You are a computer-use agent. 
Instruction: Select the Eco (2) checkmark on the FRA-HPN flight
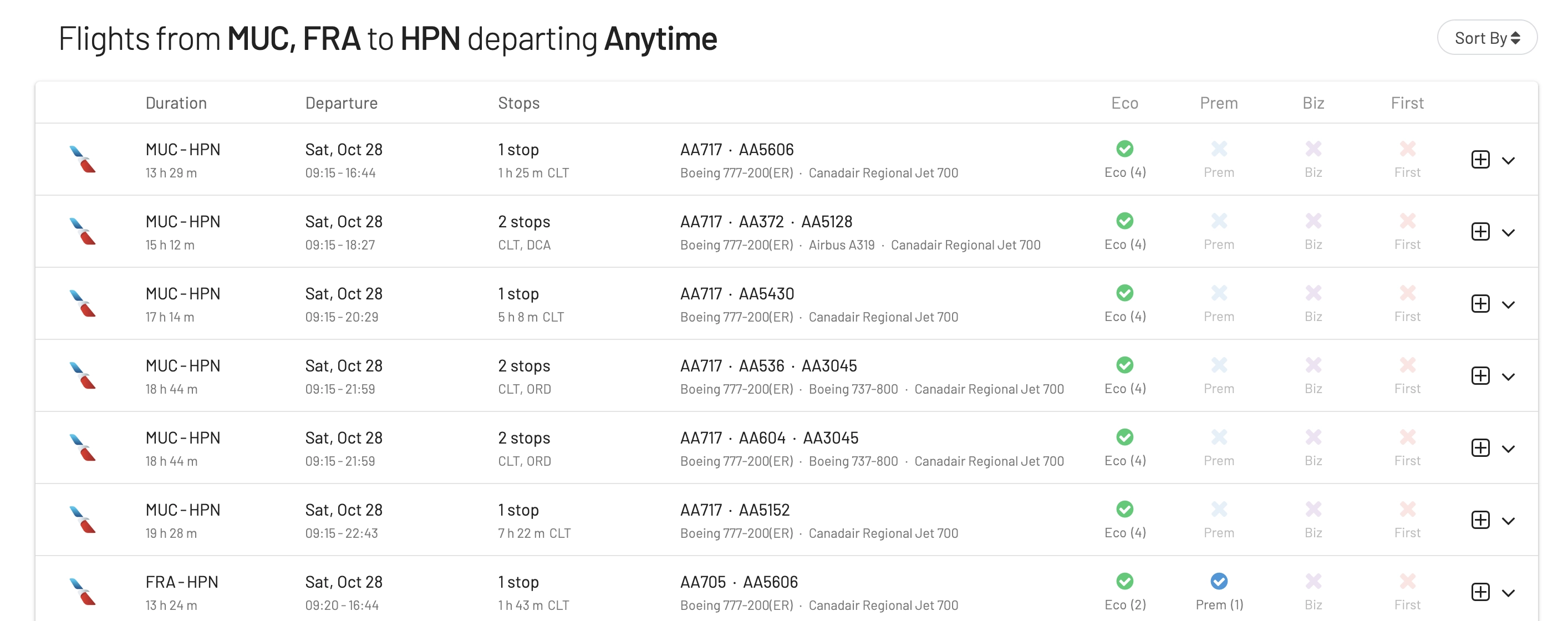[x=1124, y=581]
